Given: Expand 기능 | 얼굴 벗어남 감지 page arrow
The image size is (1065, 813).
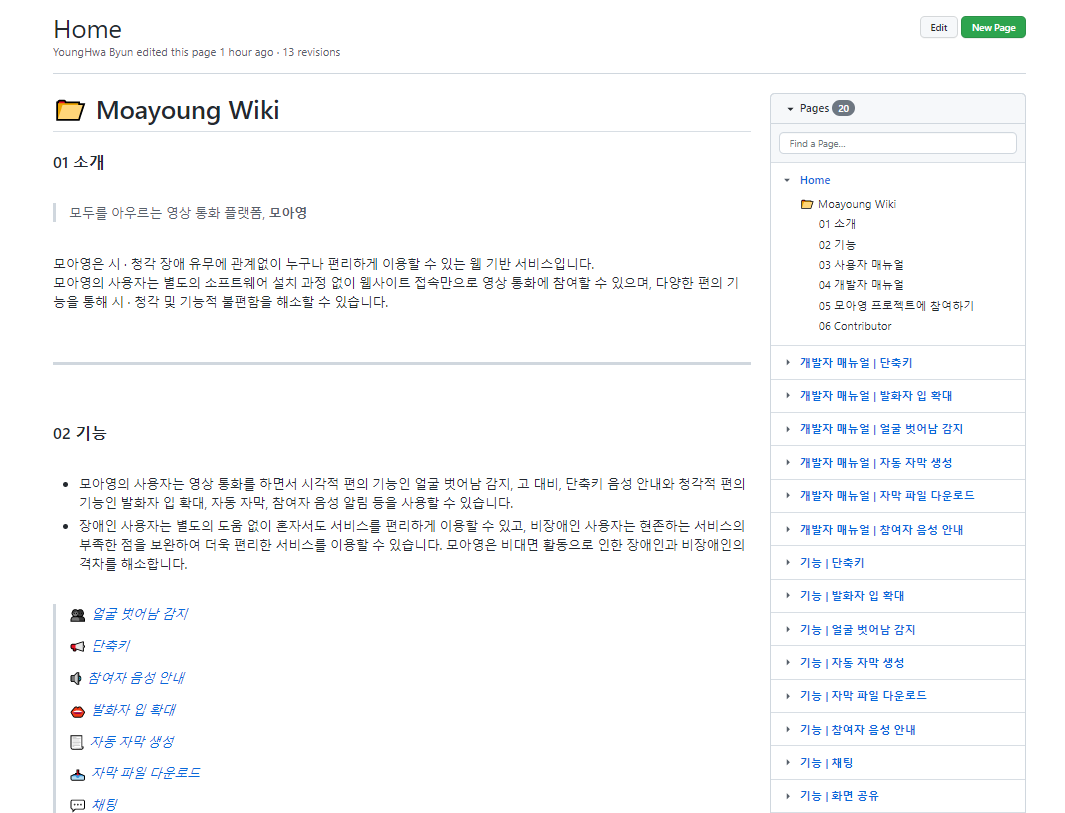Looking at the screenshot, I should pos(788,630).
